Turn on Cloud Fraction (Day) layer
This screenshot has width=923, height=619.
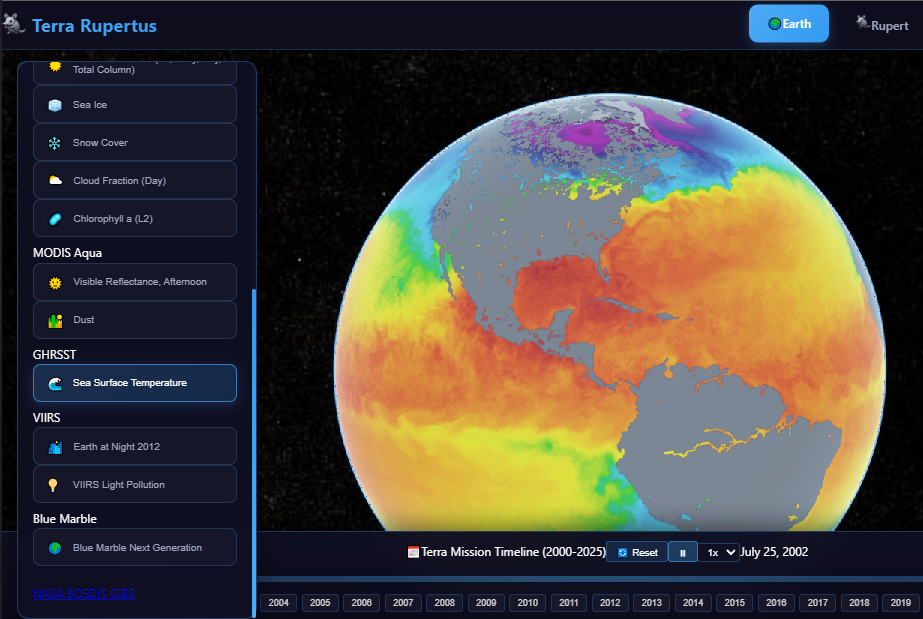135,180
